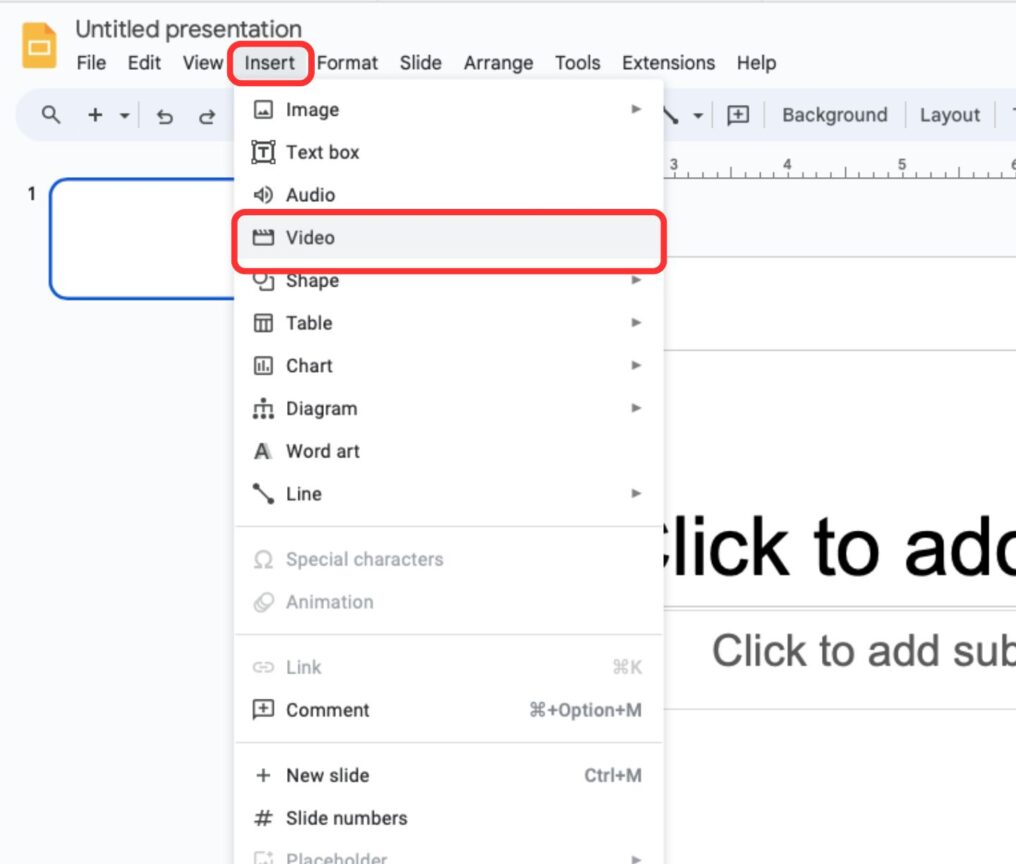Click the Chart bar icon
Image resolution: width=1016 pixels, height=864 pixels.
click(x=263, y=366)
